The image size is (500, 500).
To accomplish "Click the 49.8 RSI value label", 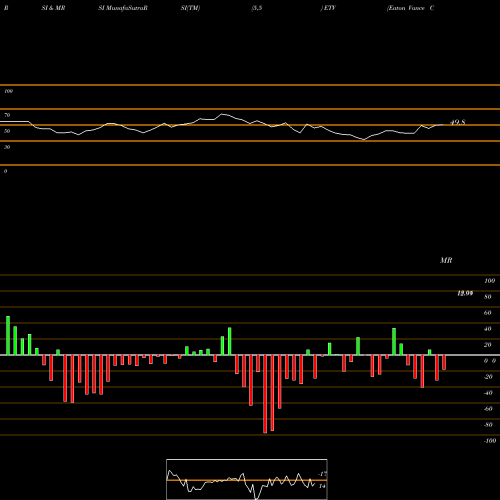I will click(x=458, y=122).
